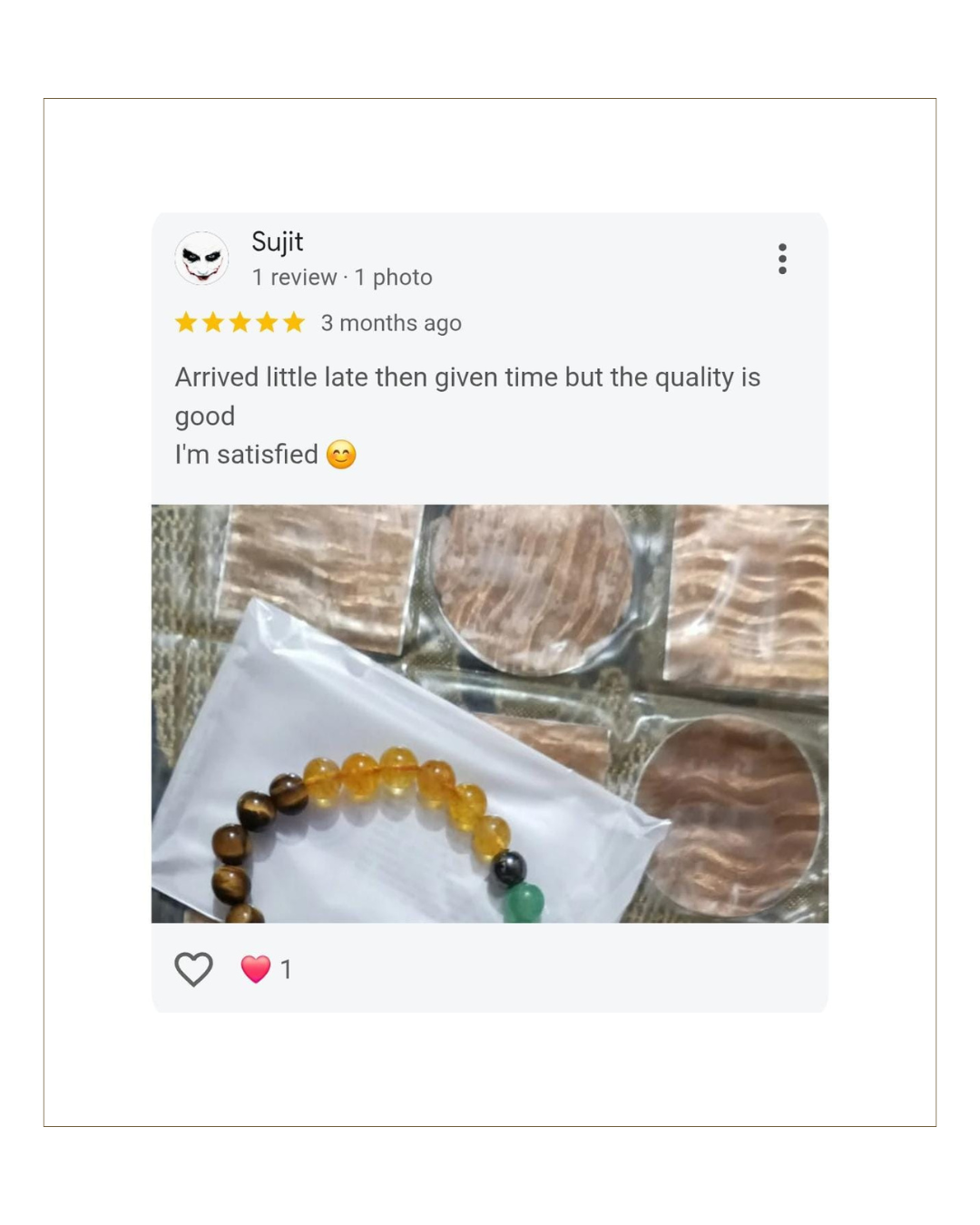Click the green bead in the photo
The image size is (980, 1225).
(x=524, y=902)
